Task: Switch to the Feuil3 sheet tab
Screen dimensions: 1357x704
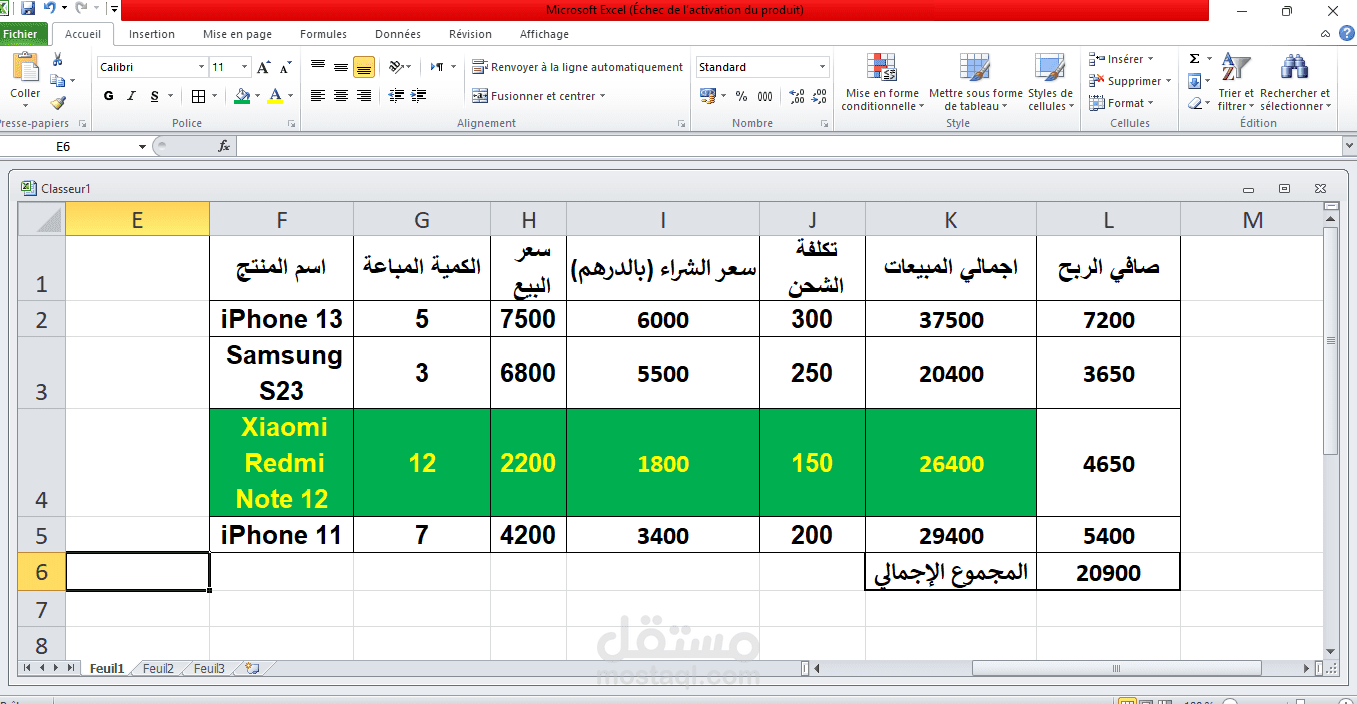Action: coord(209,669)
